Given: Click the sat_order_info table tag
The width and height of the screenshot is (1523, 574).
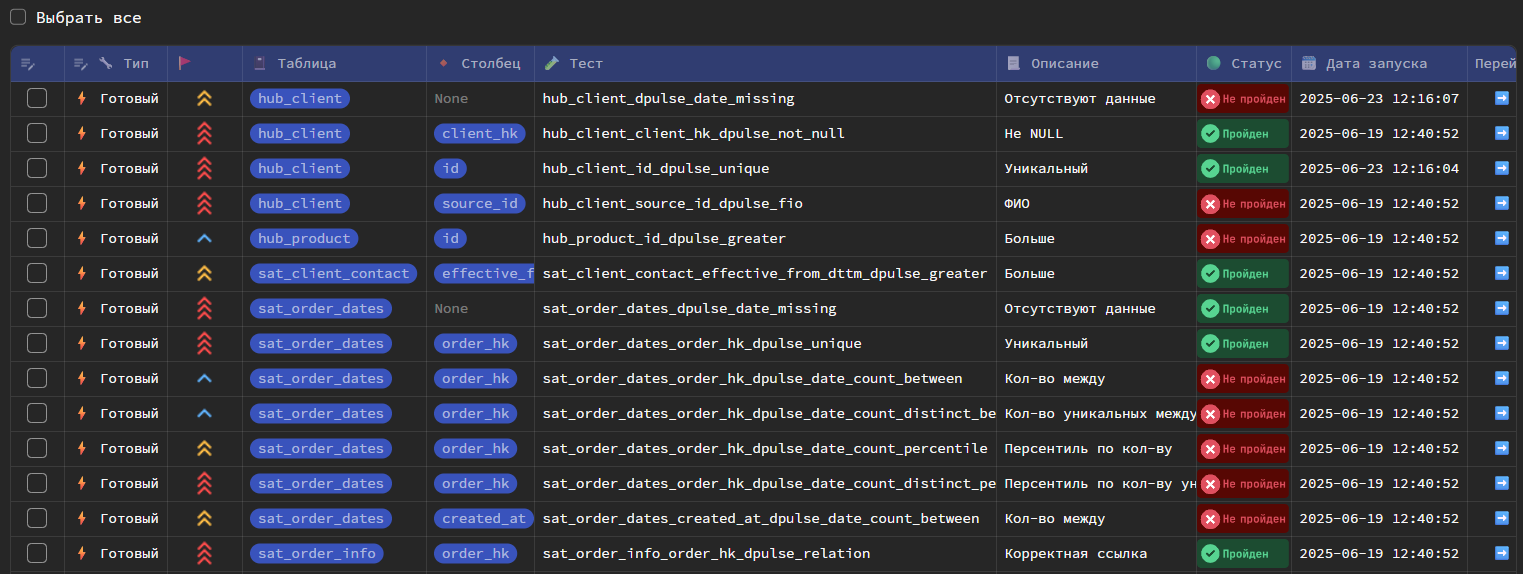Looking at the screenshot, I should 317,553.
